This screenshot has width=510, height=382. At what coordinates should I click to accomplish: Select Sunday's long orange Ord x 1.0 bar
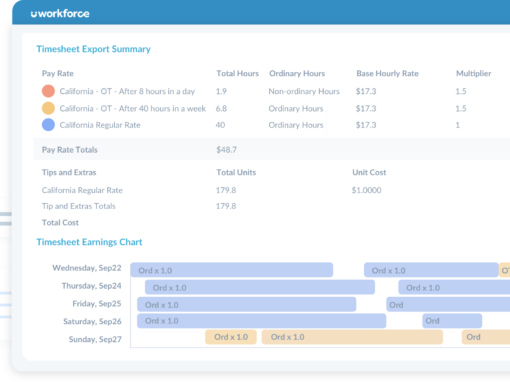point(352,337)
